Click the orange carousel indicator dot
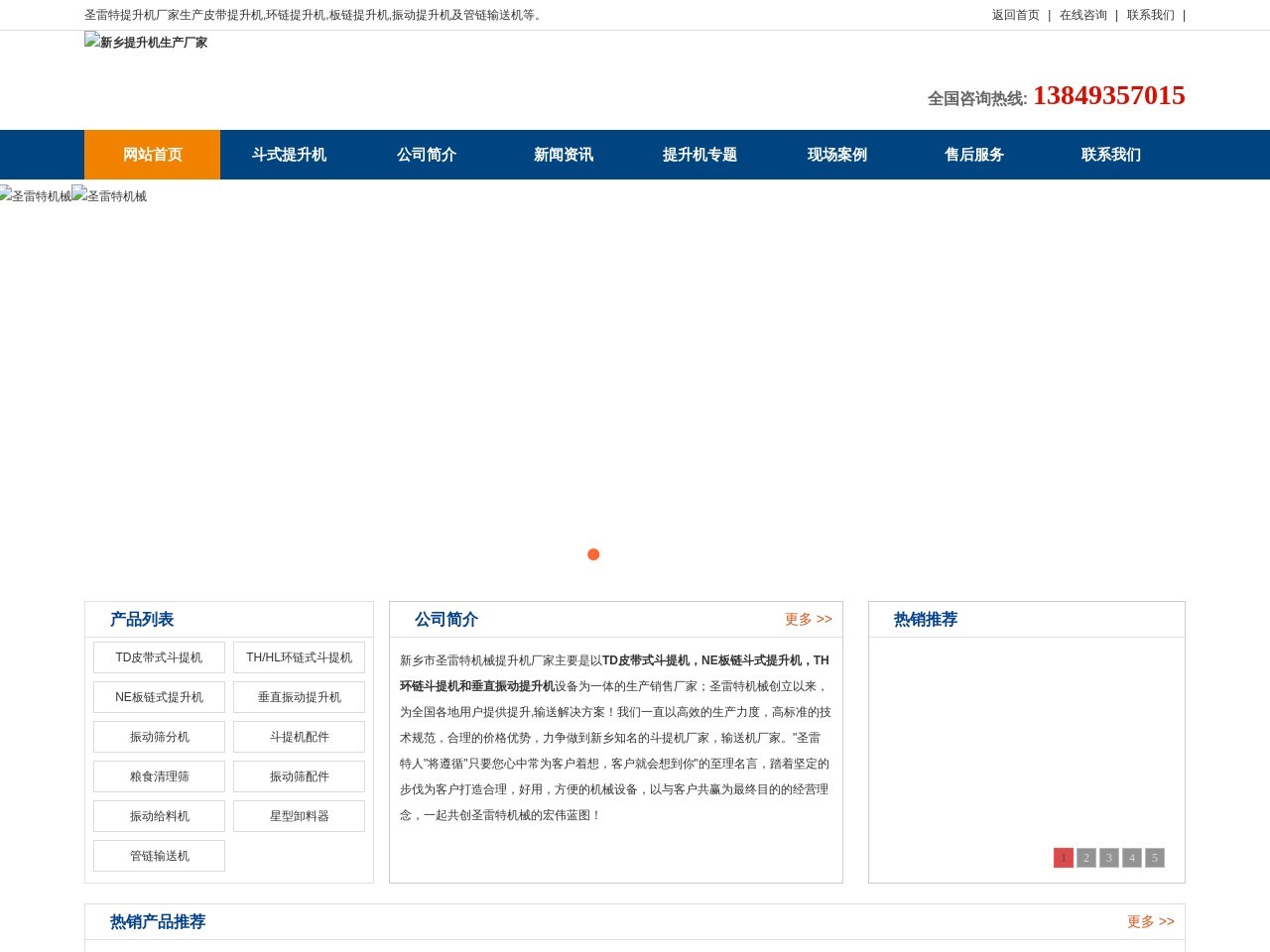Screen dimensions: 1270x952 (x=593, y=554)
